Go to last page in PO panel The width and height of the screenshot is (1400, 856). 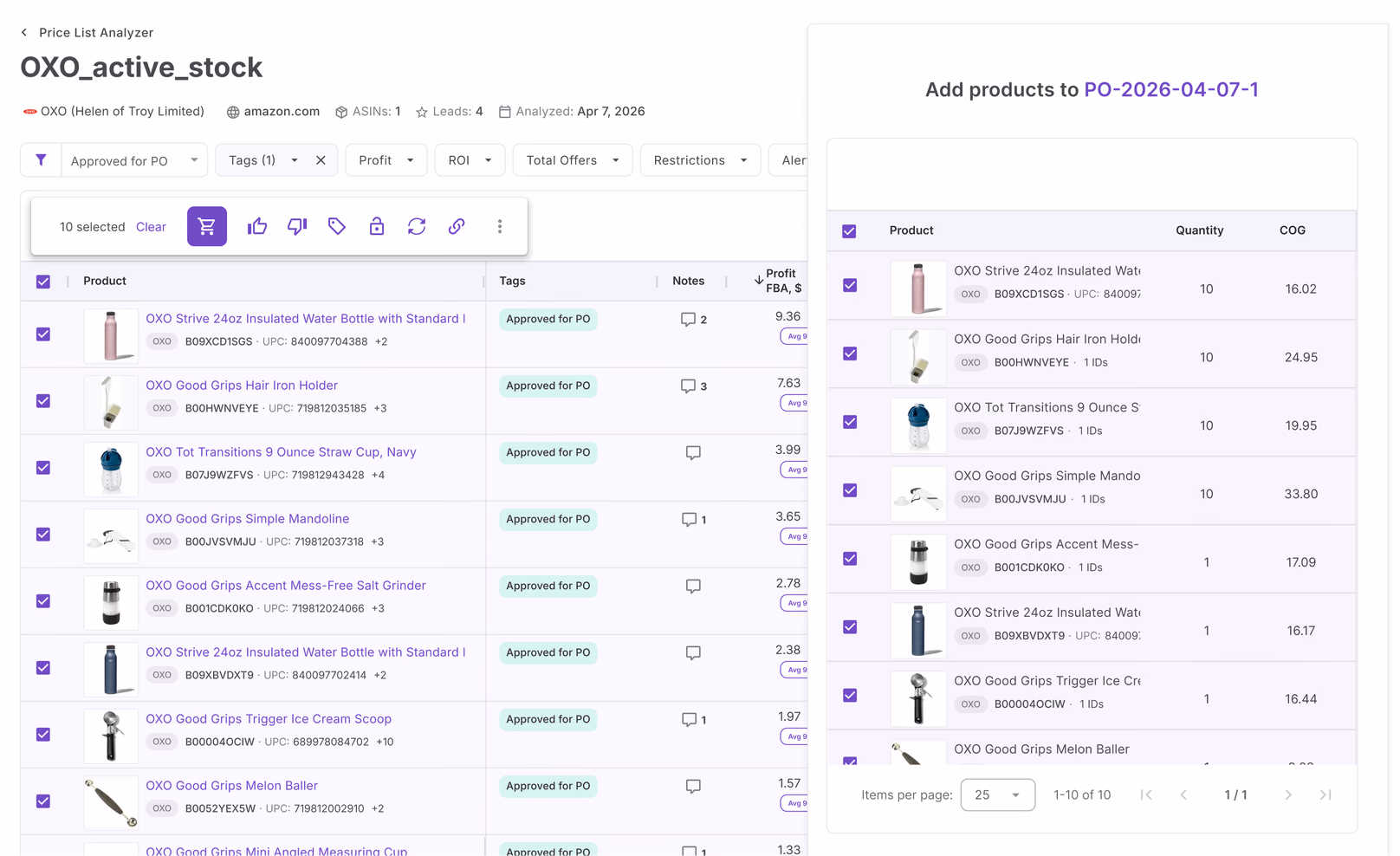(x=1325, y=794)
